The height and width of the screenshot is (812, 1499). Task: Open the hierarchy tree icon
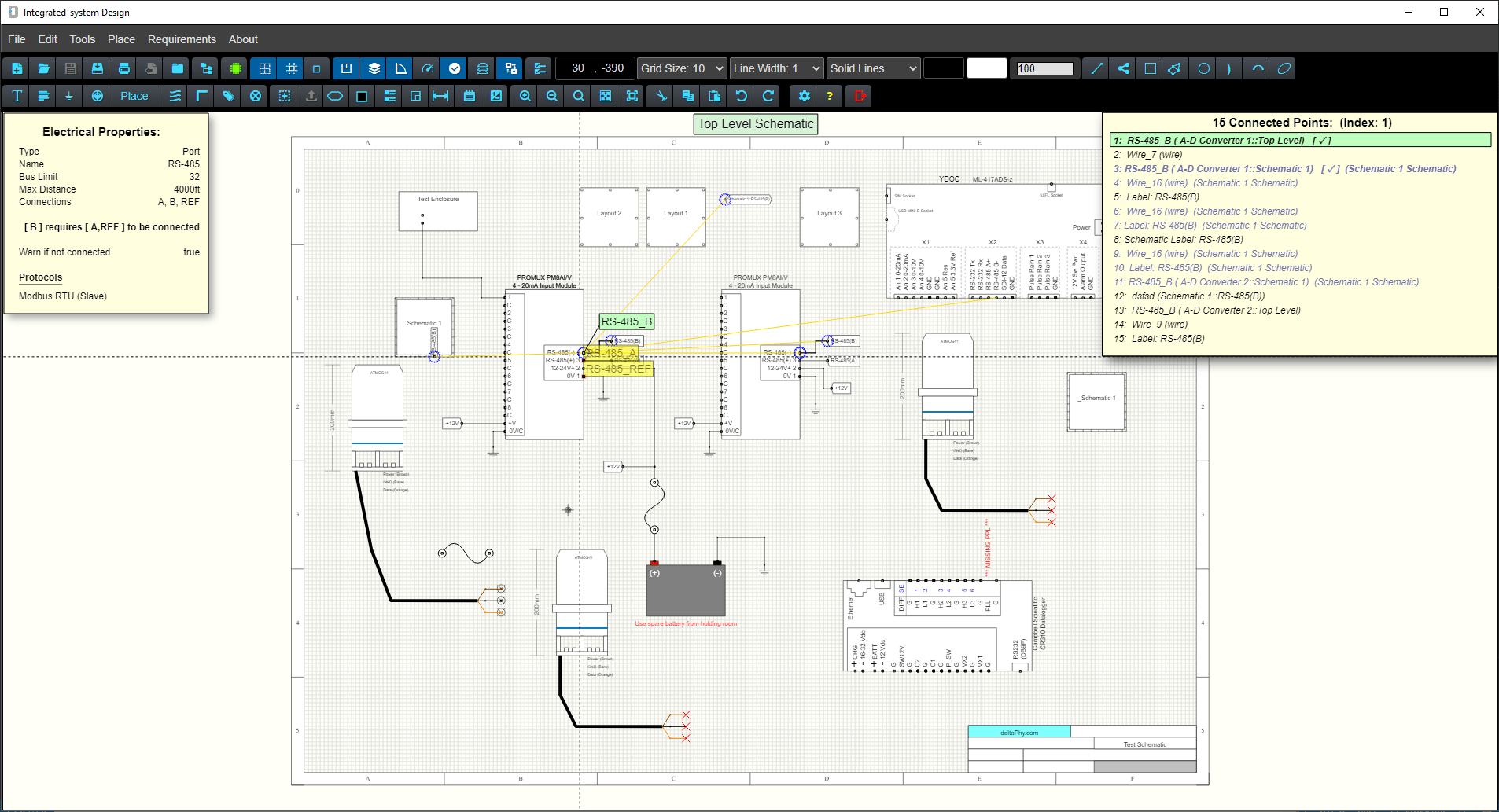(x=206, y=68)
